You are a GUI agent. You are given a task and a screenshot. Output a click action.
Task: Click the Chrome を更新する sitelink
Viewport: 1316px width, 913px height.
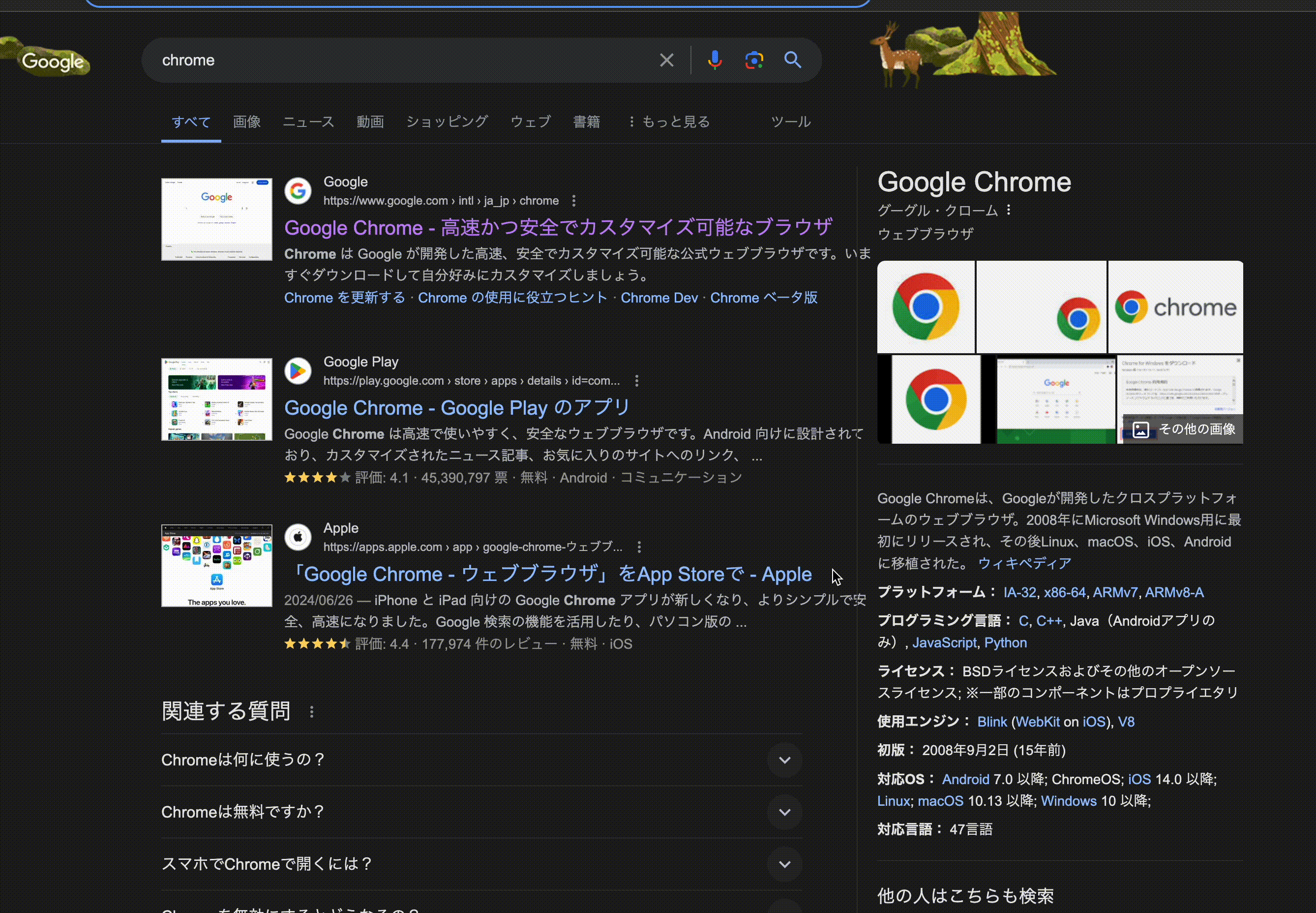[344, 298]
